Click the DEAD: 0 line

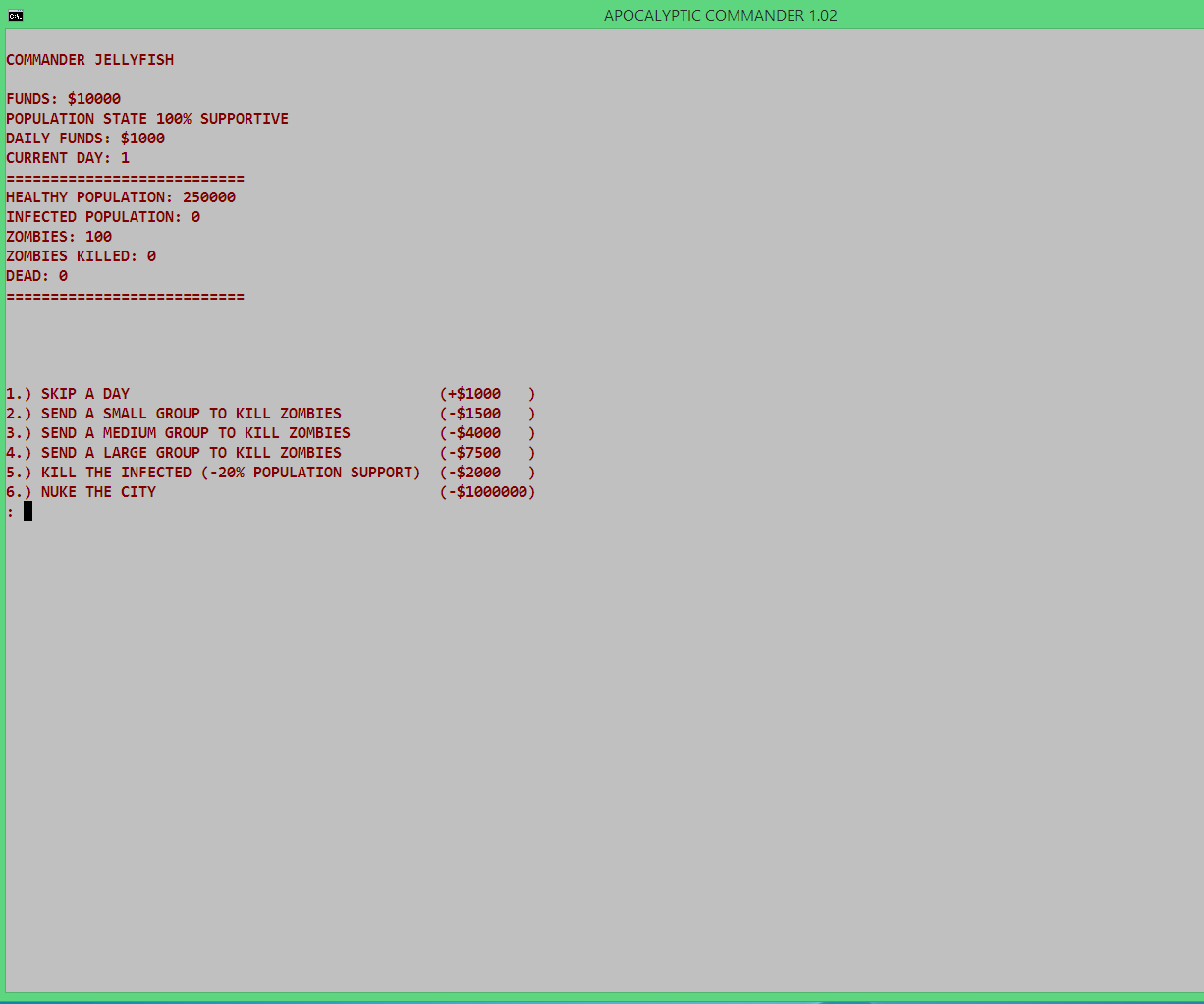37,276
